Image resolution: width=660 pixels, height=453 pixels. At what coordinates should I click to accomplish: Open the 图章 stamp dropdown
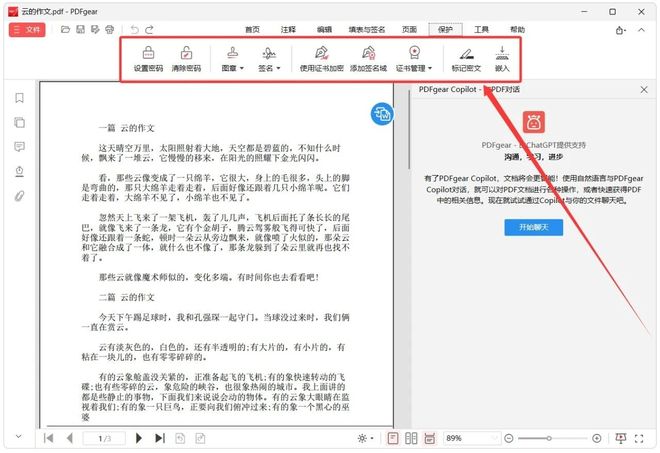coord(232,59)
